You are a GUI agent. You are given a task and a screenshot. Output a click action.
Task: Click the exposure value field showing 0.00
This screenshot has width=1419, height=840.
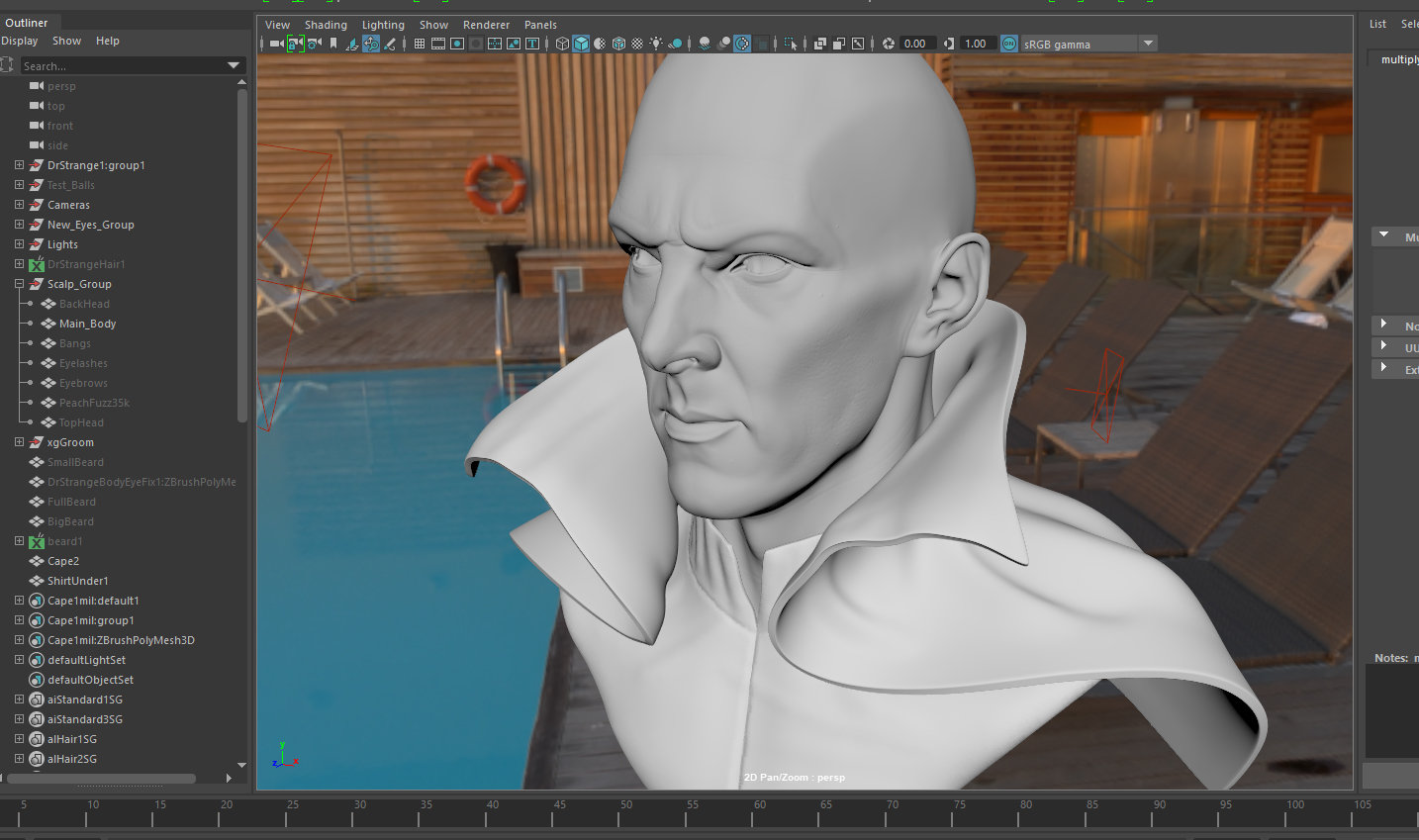917,44
